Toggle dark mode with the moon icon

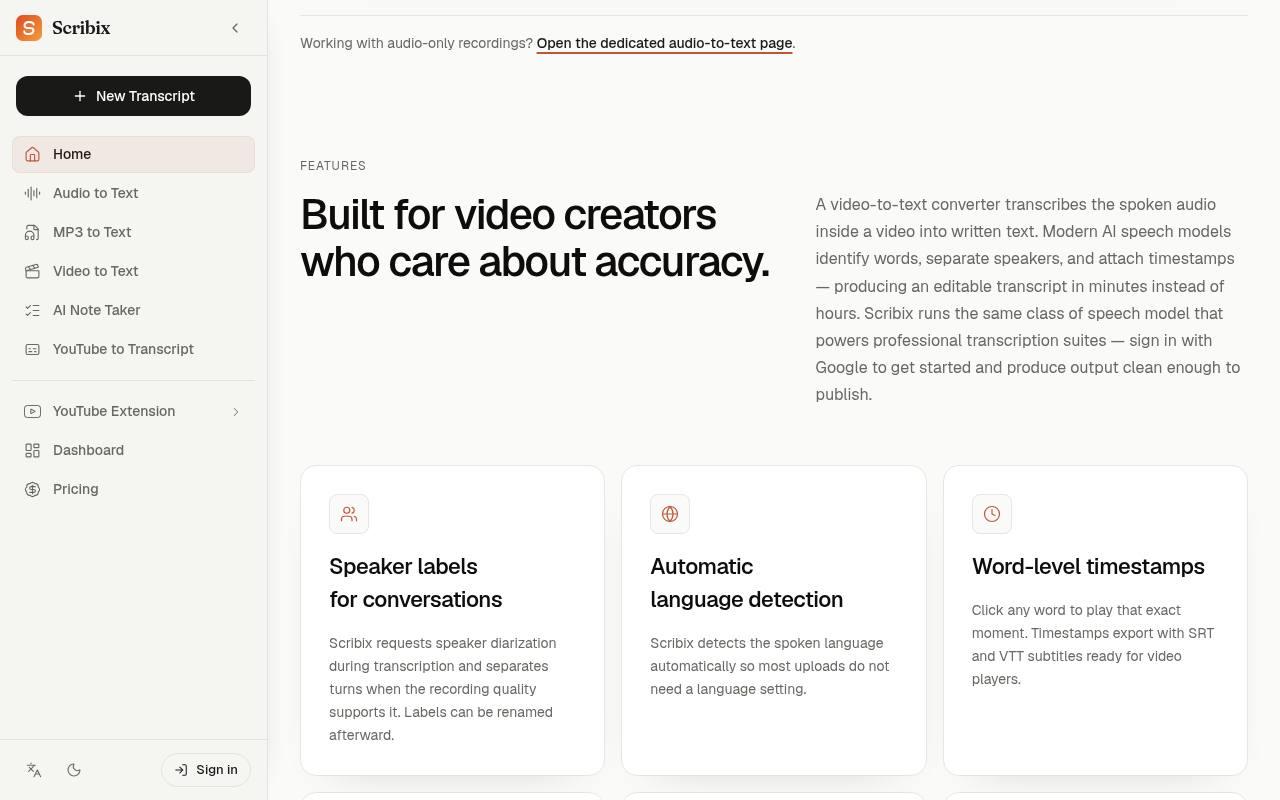click(x=74, y=770)
